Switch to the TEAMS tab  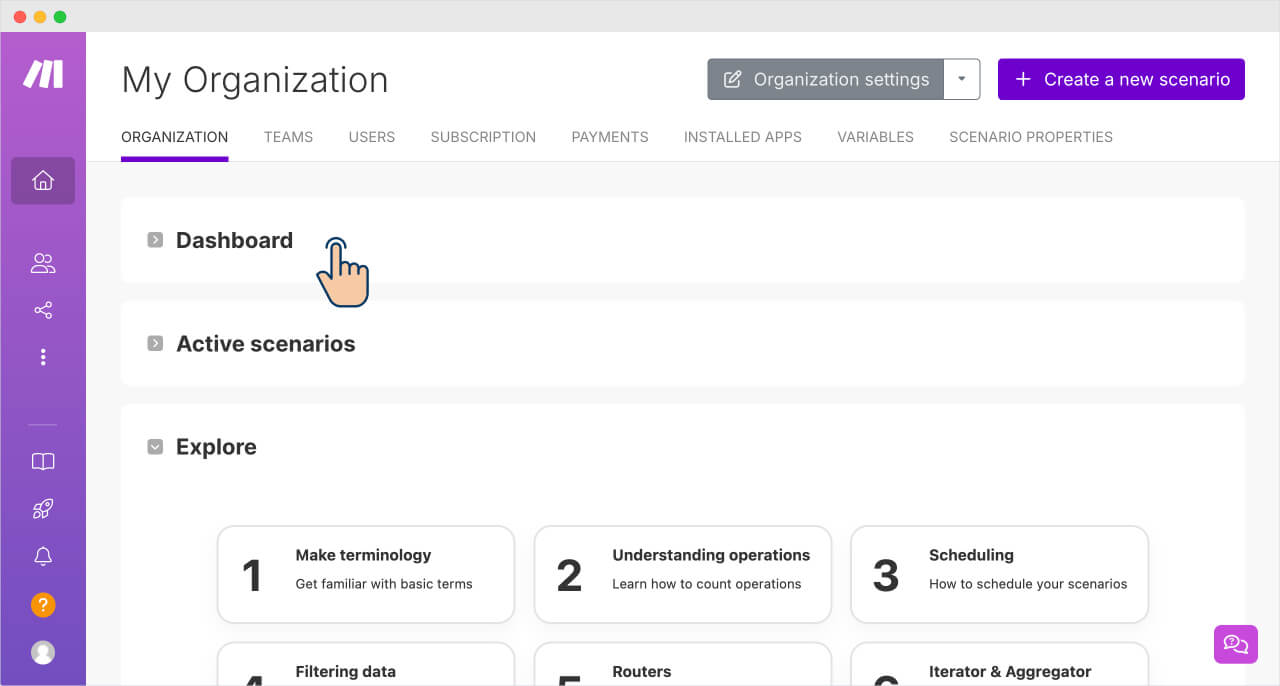click(288, 137)
